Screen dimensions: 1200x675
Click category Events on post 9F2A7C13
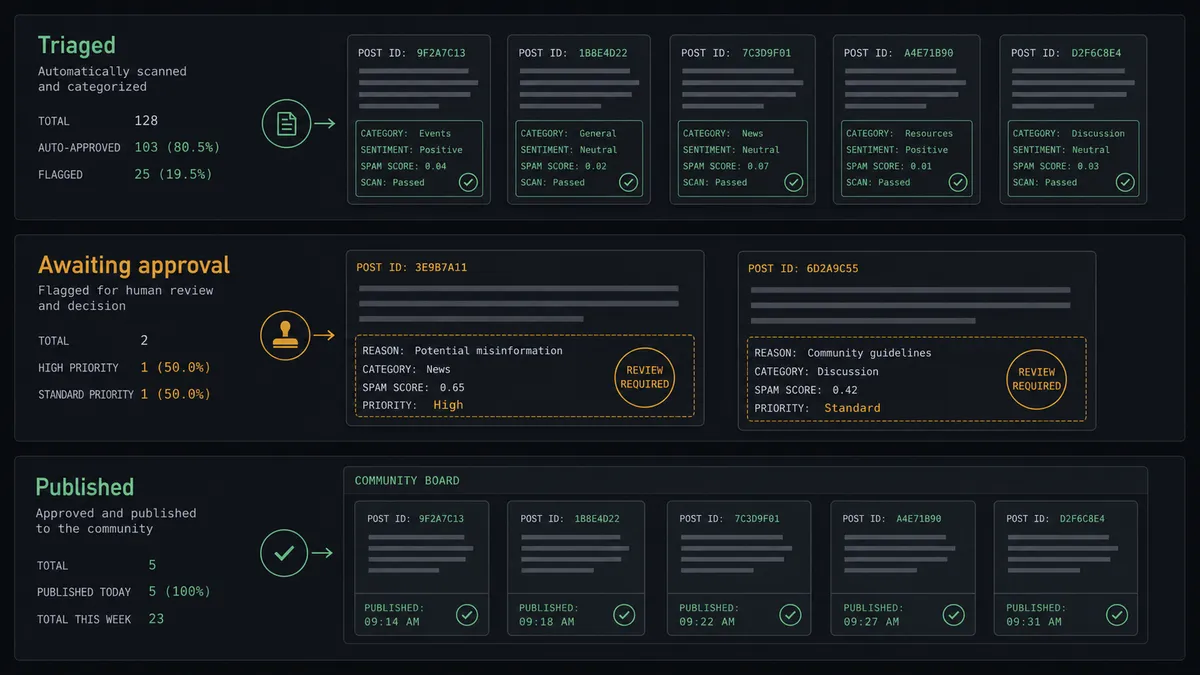pos(435,133)
